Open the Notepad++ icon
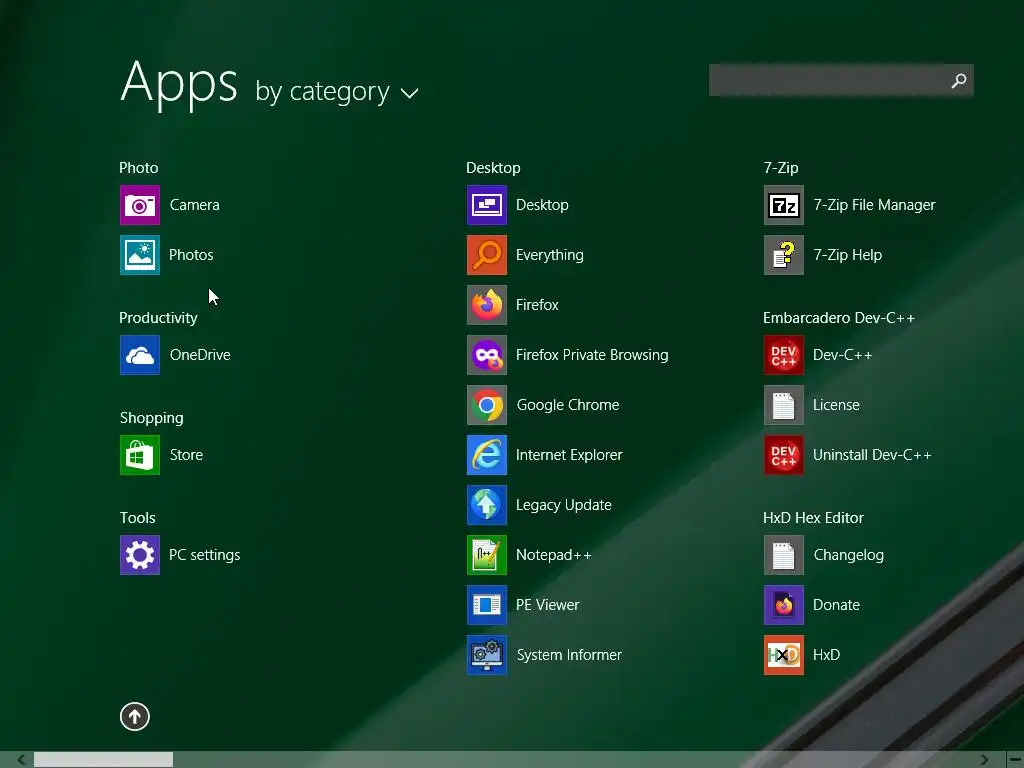Image resolution: width=1024 pixels, height=768 pixels. (487, 555)
